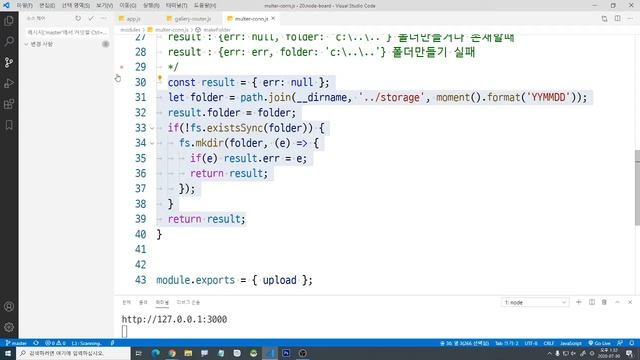Split the editor to the right
This screenshot has width=640, height=360.
(618, 18)
